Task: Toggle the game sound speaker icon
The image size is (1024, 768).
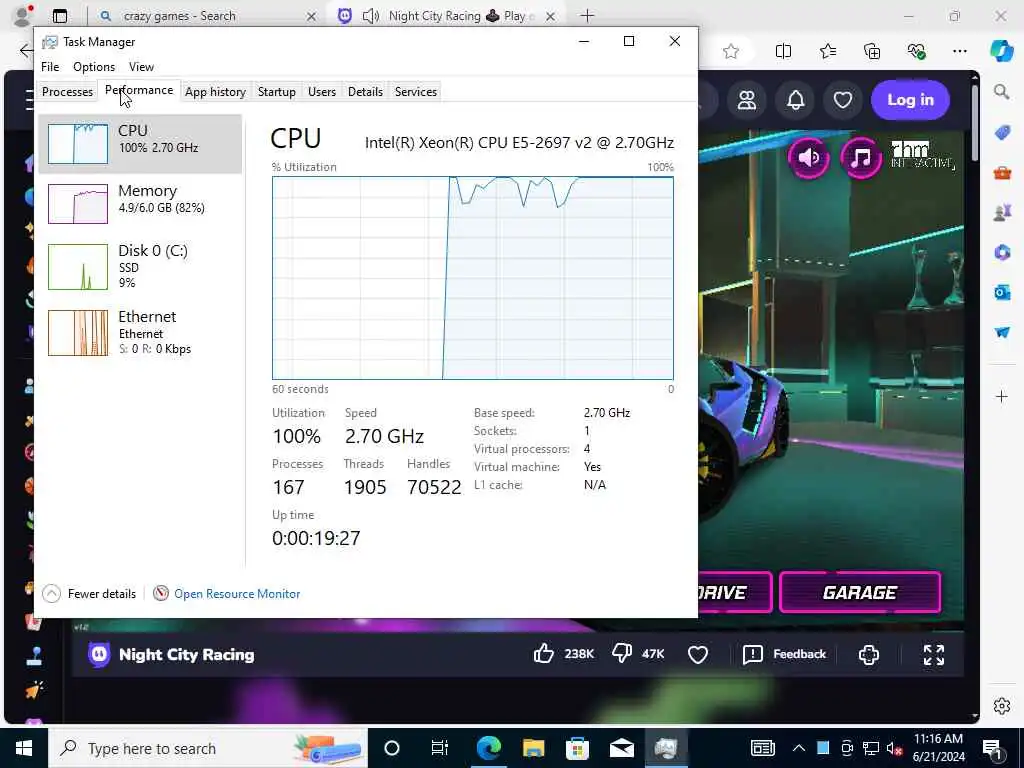Action: click(808, 157)
